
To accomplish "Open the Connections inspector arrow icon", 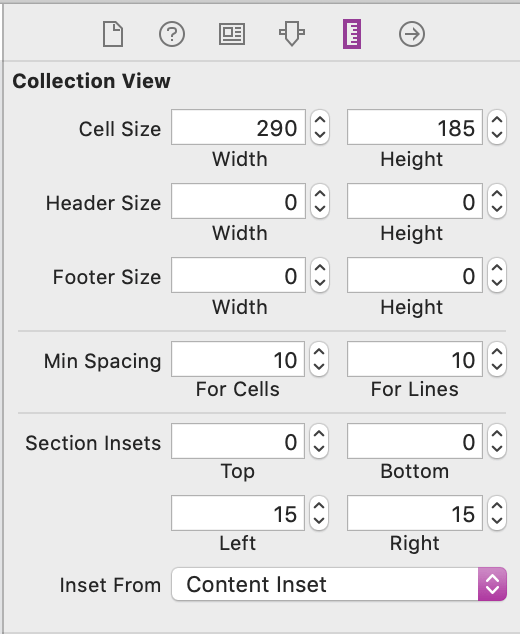I will (412, 34).
